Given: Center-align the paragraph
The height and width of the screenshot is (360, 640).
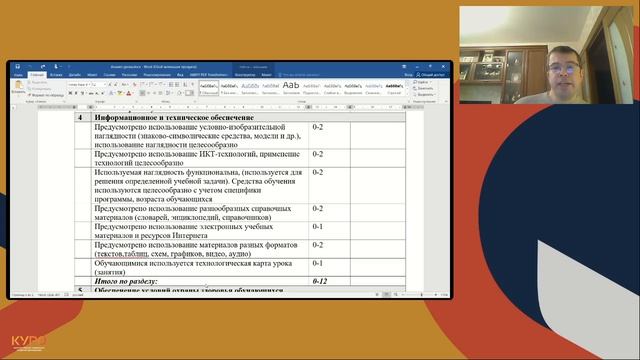Looking at the screenshot, I should (x=148, y=93).
